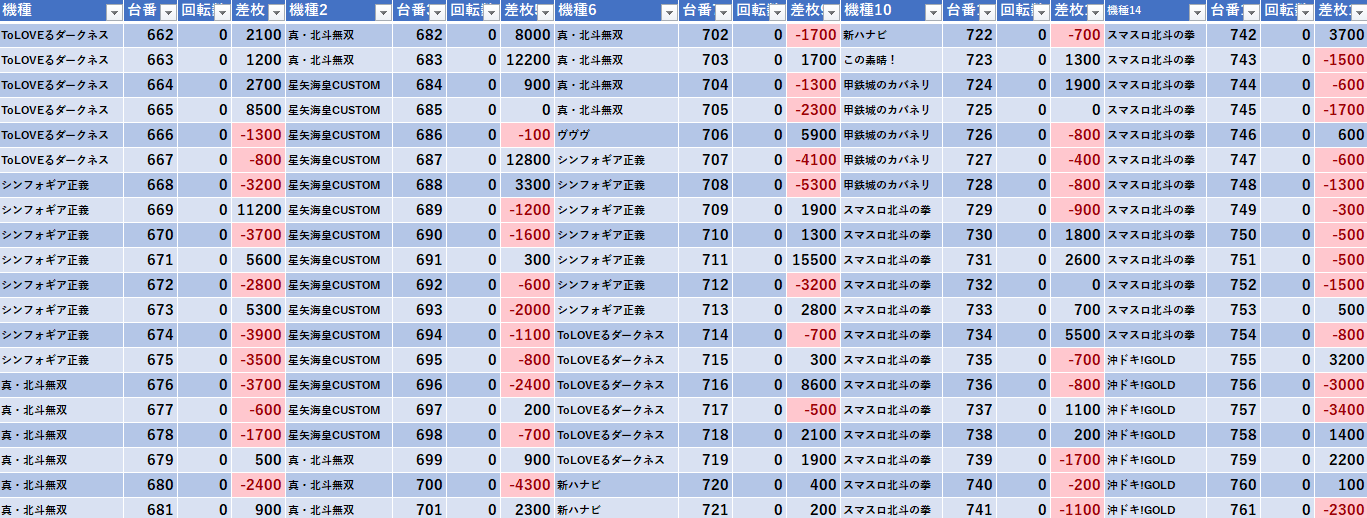1367x518 pixels.
Task: Click 台番 cell 739
Action: pyautogui.click(x=970, y=460)
